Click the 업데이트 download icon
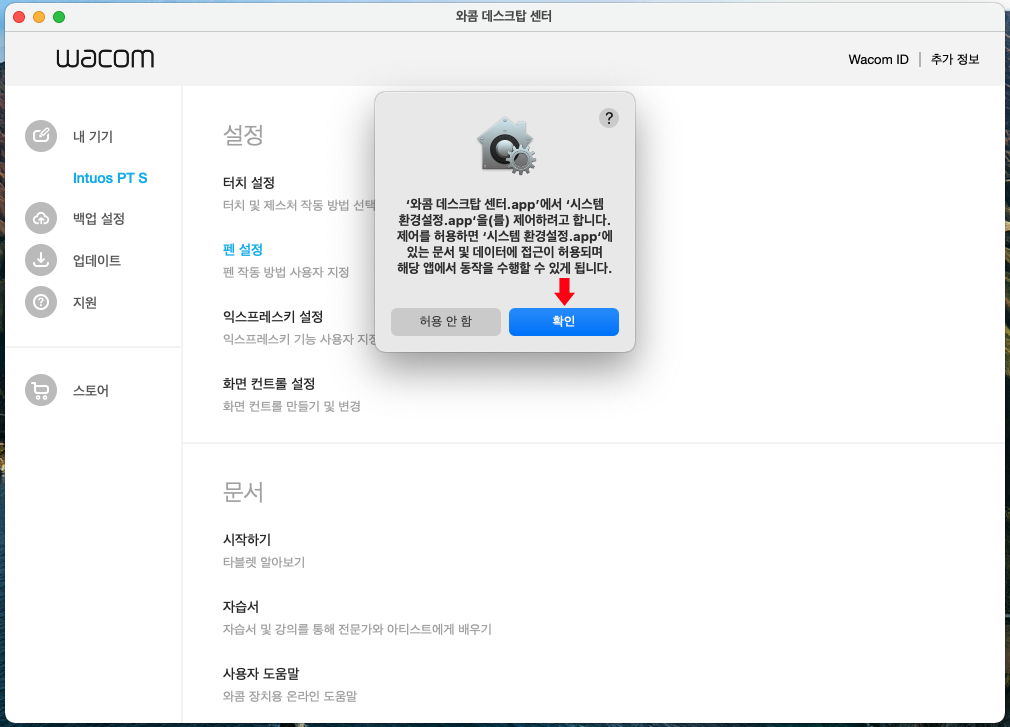The width and height of the screenshot is (1010, 727). click(x=41, y=260)
